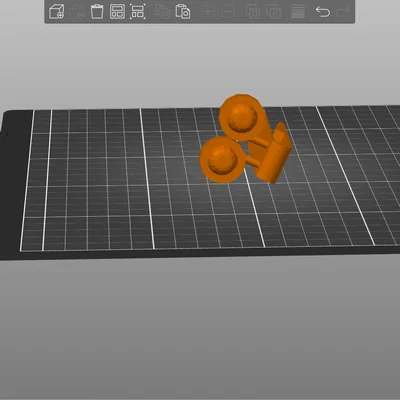Click the greyed-out Remove instance minus icon
The height and width of the screenshot is (400, 400).
pos(228,12)
